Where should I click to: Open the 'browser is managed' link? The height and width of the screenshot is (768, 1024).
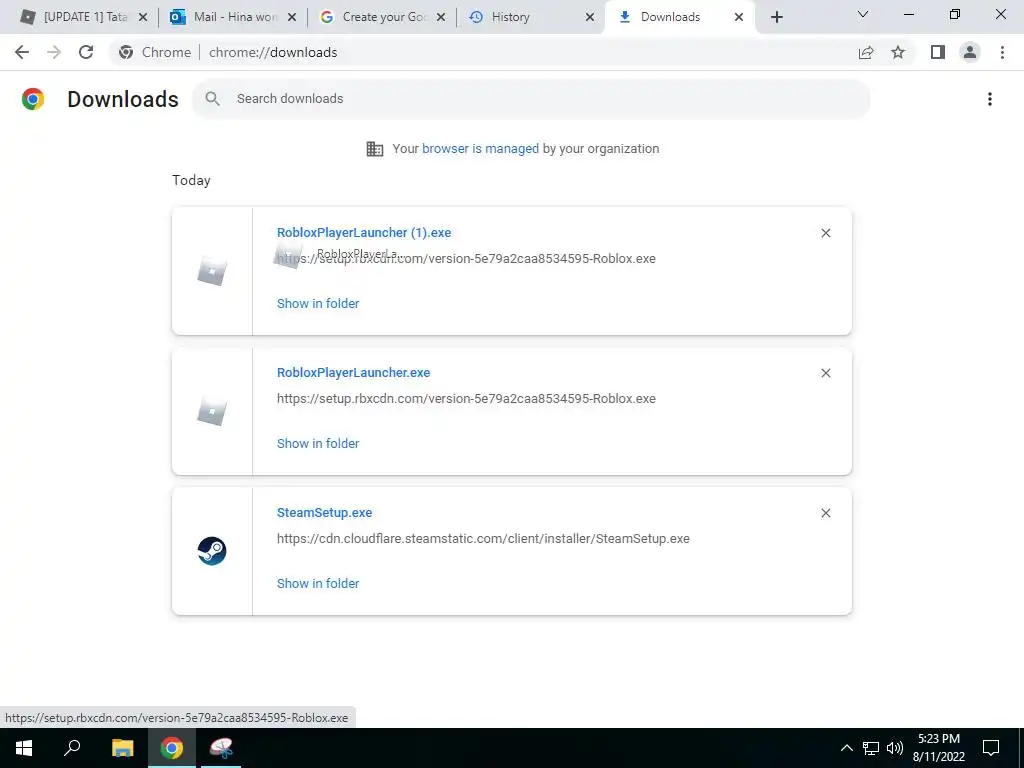pyautogui.click(x=480, y=148)
